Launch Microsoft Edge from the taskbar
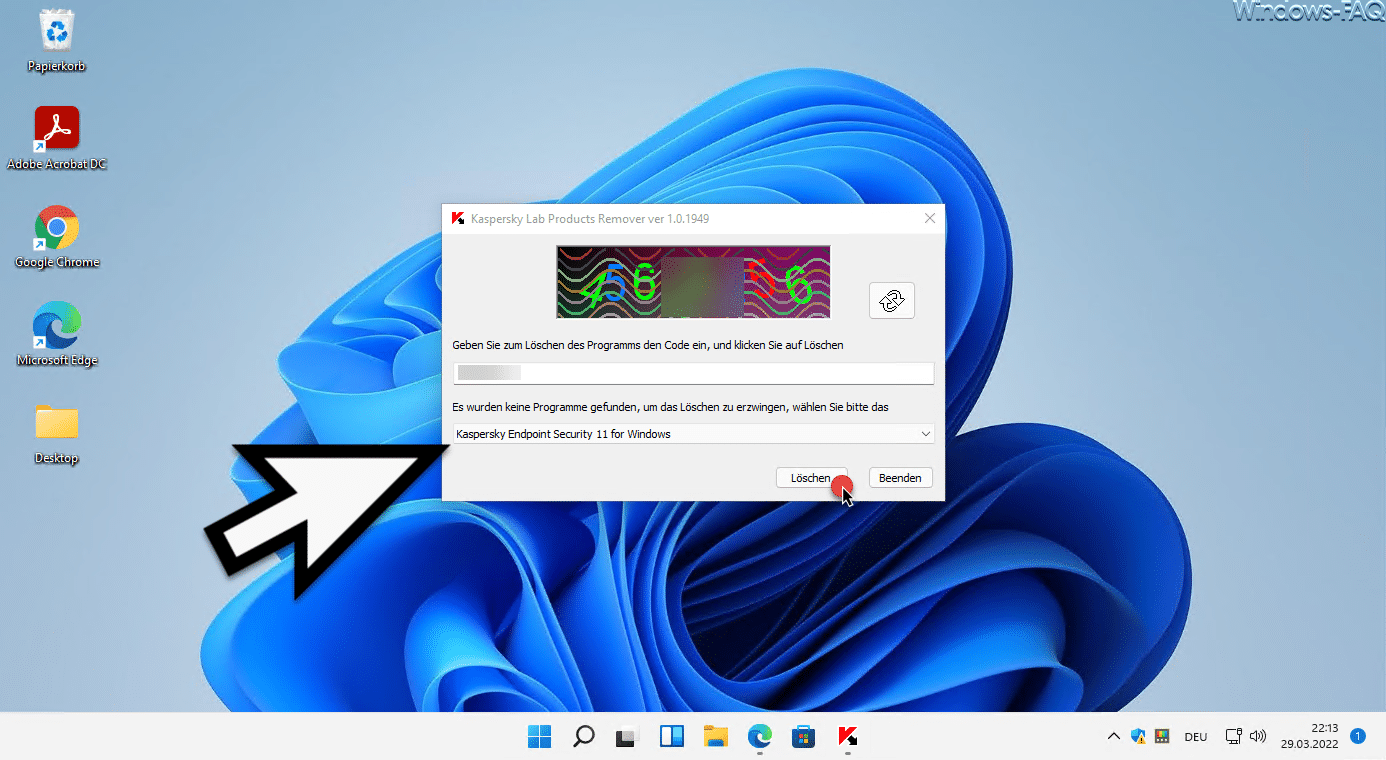The width and height of the screenshot is (1386, 760). 759,737
